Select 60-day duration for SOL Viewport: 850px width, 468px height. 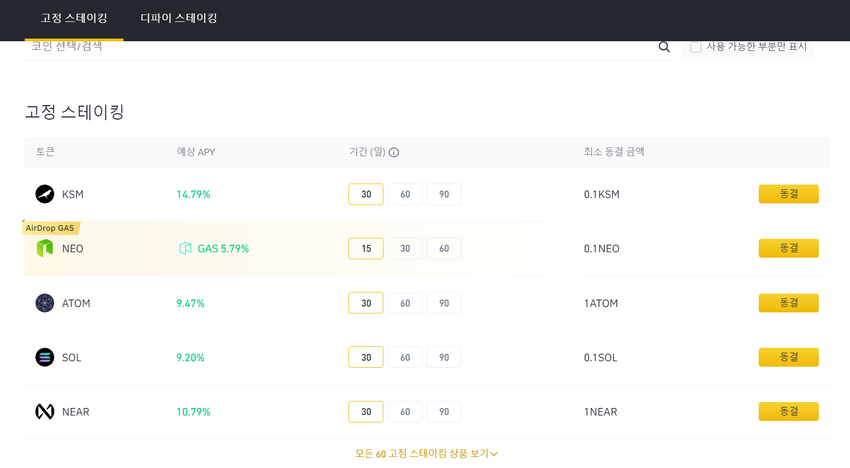click(405, 357)
